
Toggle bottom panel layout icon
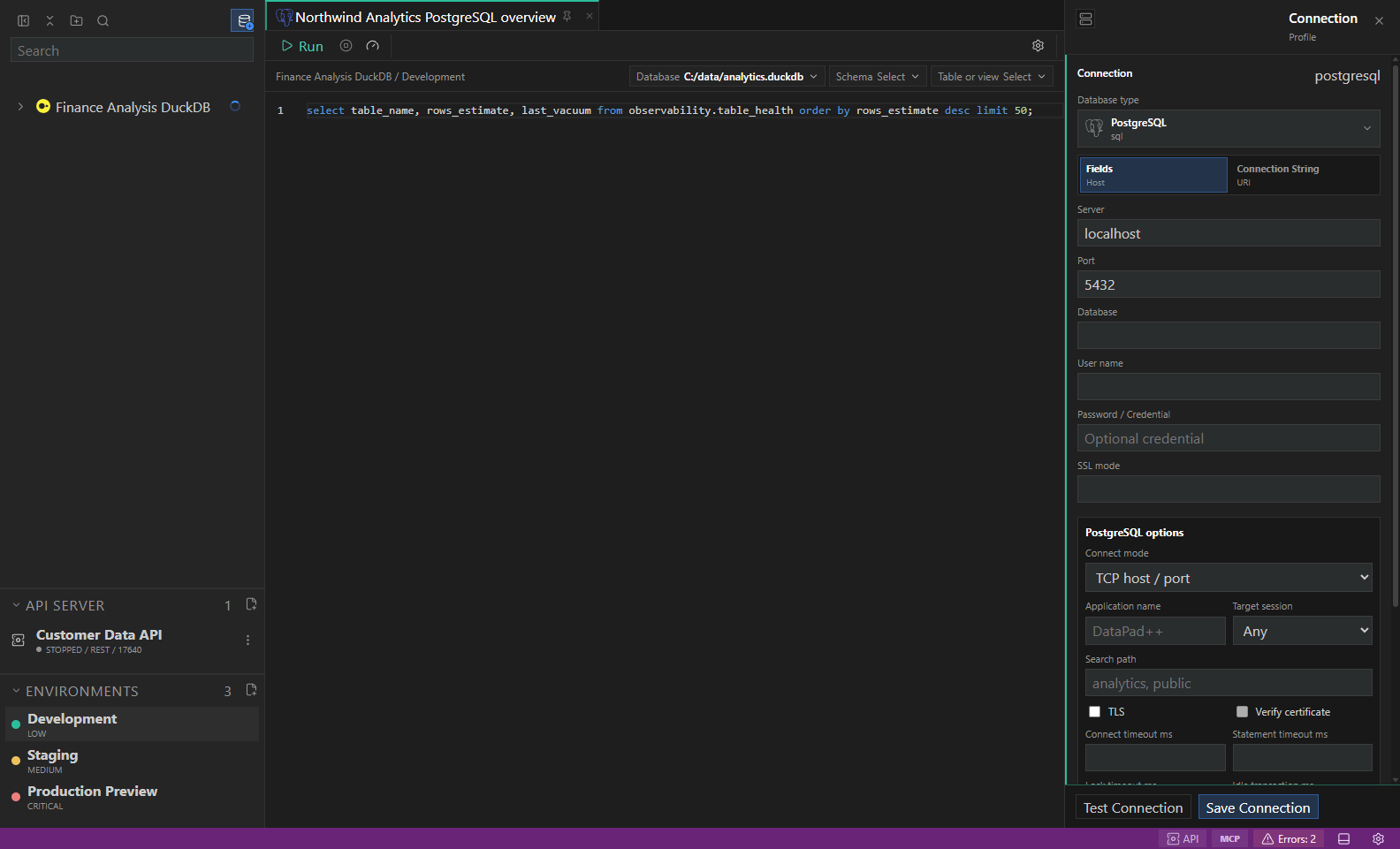click(x=1343, y=839)
